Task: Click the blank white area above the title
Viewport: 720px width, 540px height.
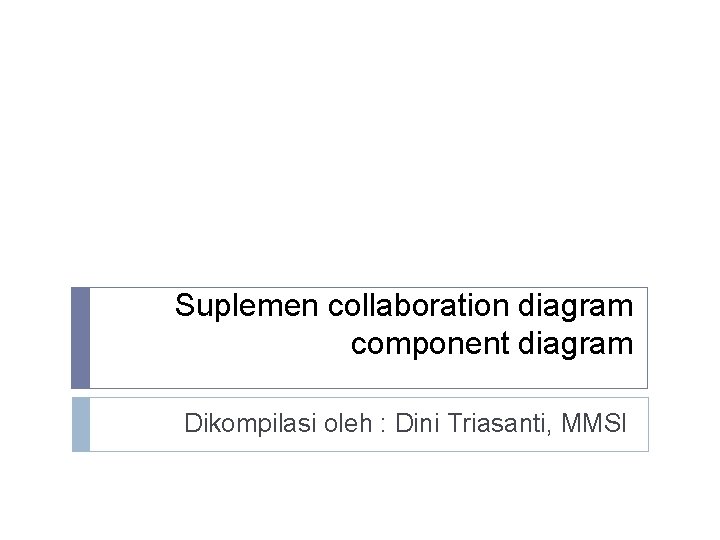Action: [x=360, y=138]
